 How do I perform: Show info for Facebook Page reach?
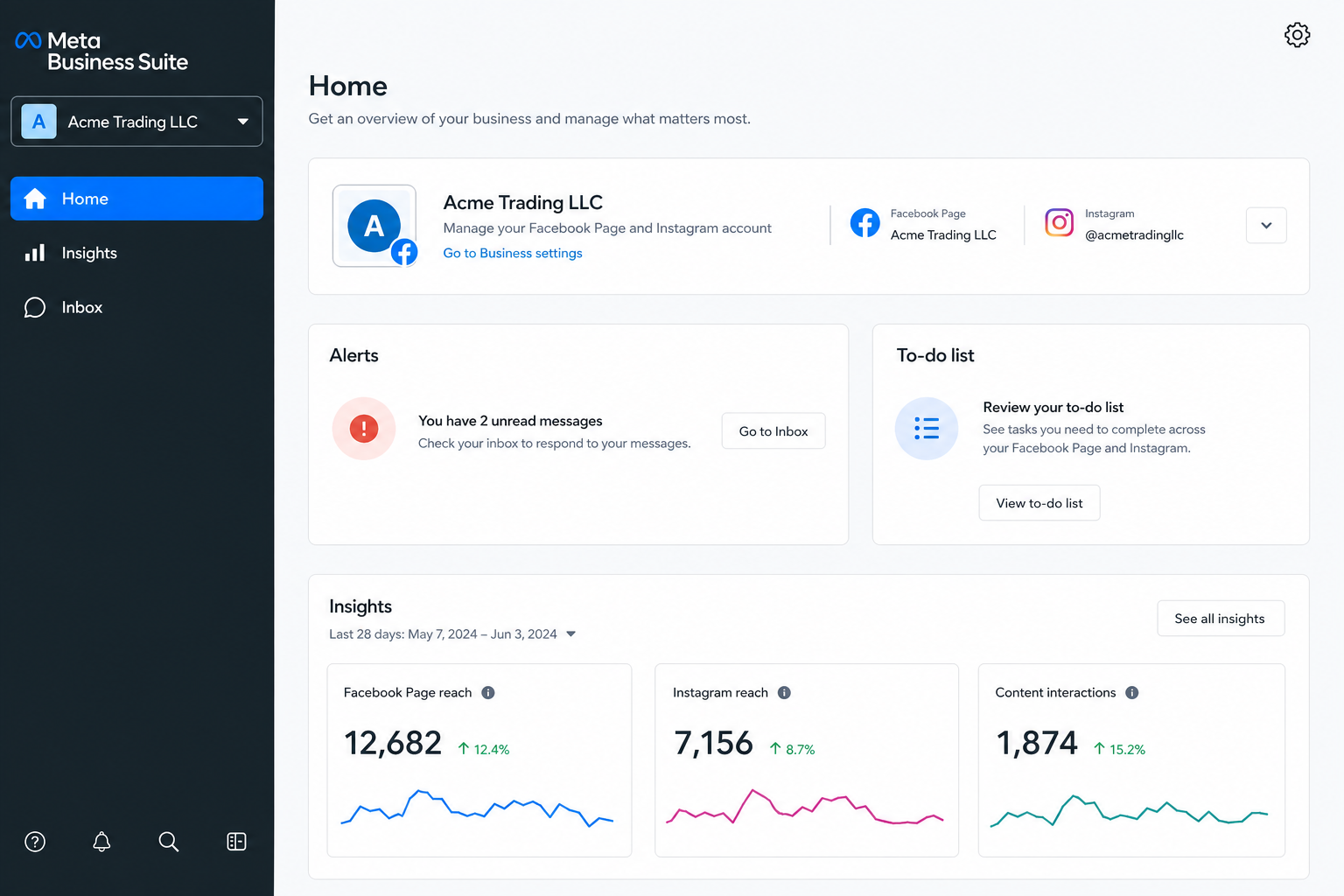(x=488, y=693)
